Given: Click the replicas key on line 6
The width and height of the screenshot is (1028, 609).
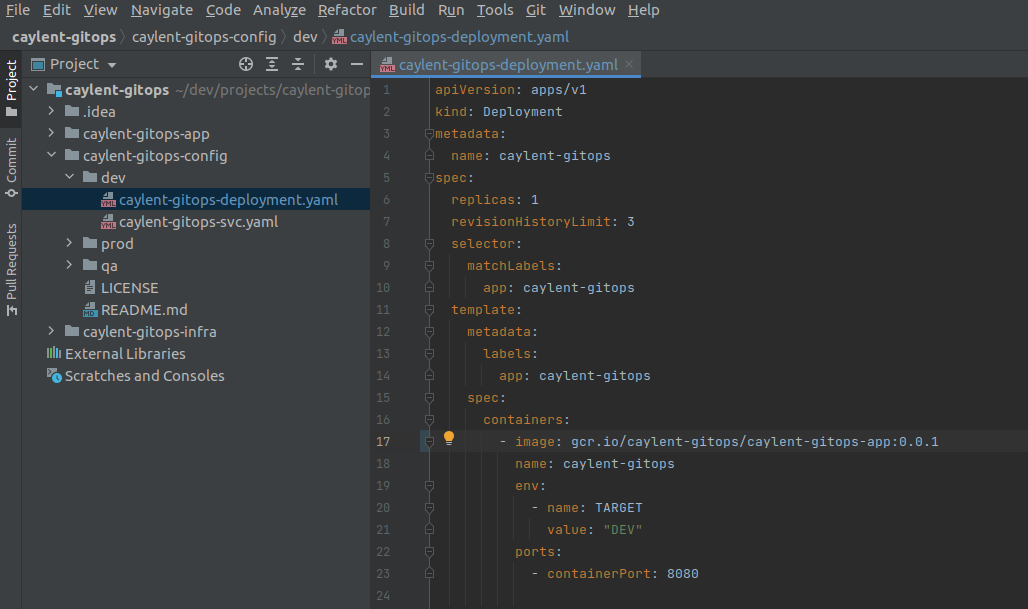Looking at the screenshot, I should [x=483, y=200].
